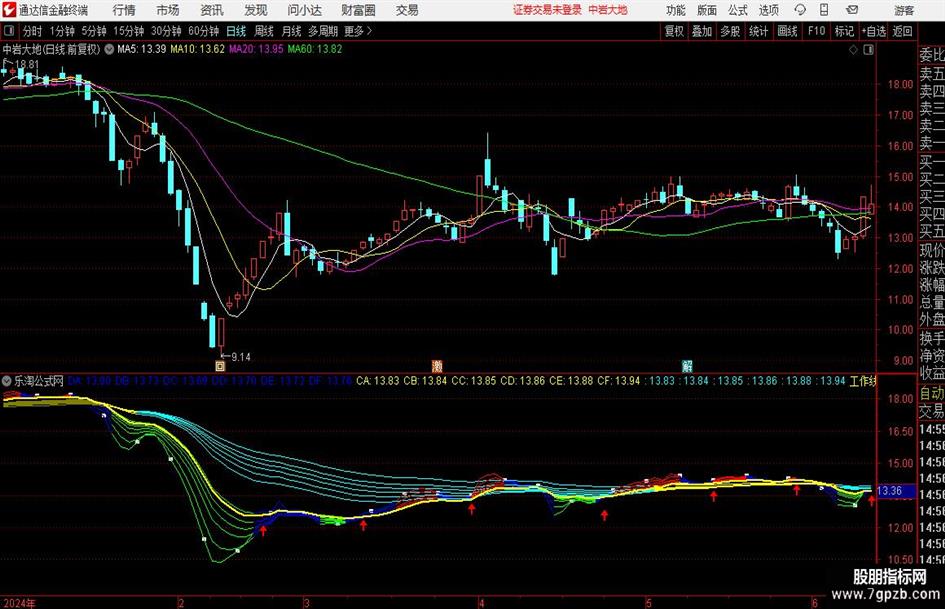Viewport: 945px width, 609px height.
Task: Click the orange 回 marker below the chart
Action: (220, 365)
